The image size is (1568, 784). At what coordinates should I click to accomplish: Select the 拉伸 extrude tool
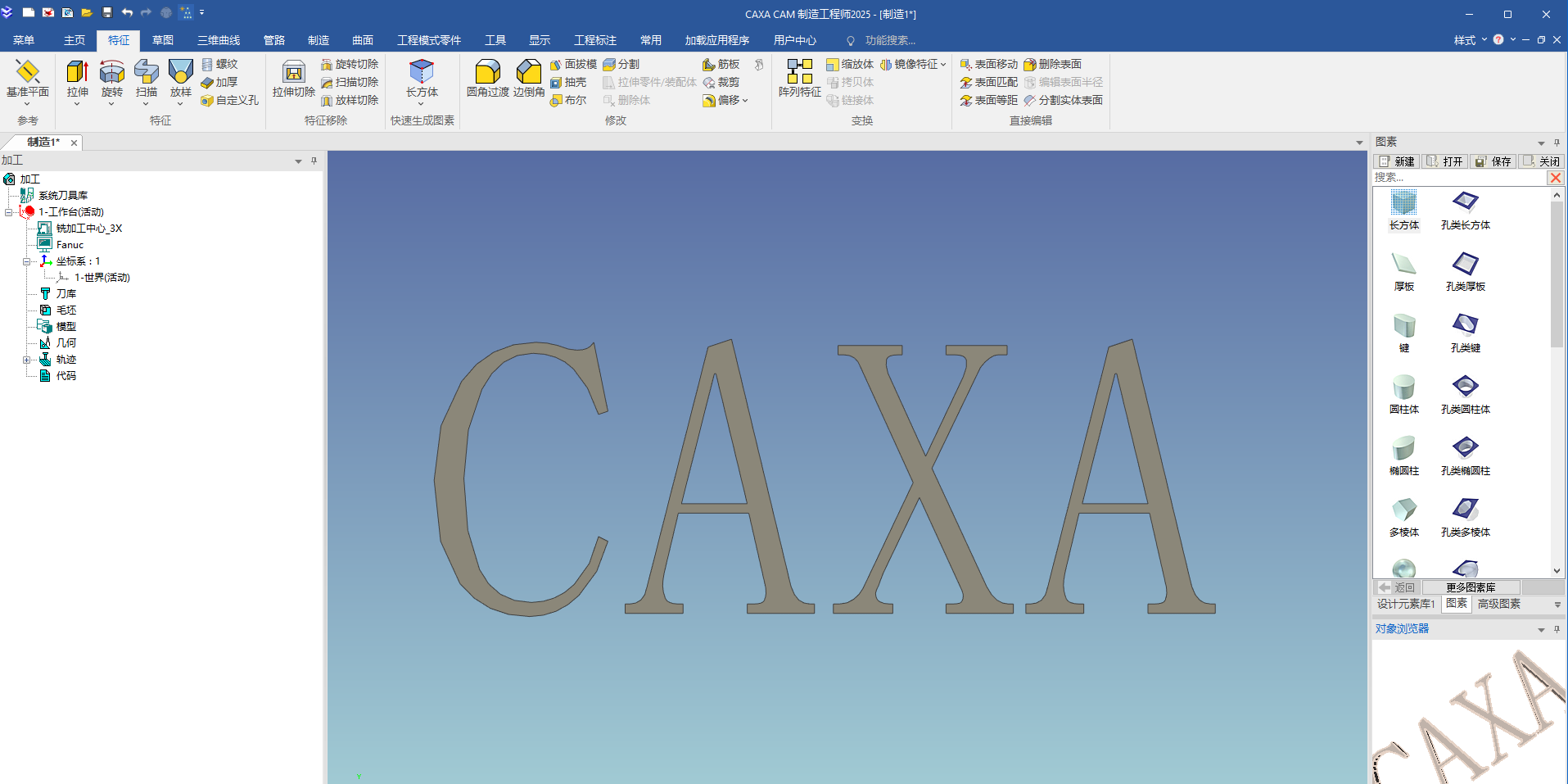pyautogui.click(x=77, y=75)
